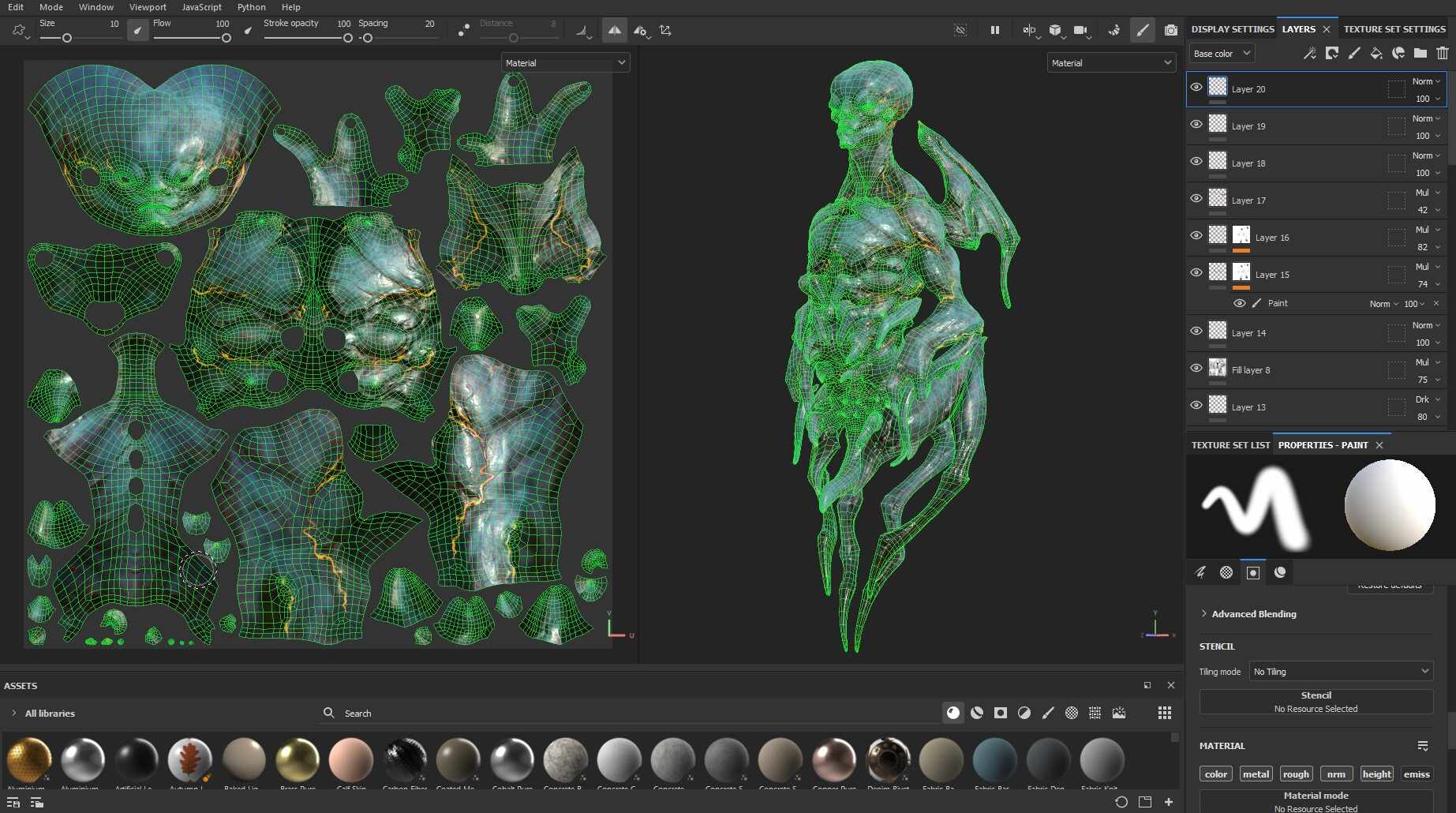
Task: Hide Layer 19 with its eye icon
Action: [x=1196, y=125]
